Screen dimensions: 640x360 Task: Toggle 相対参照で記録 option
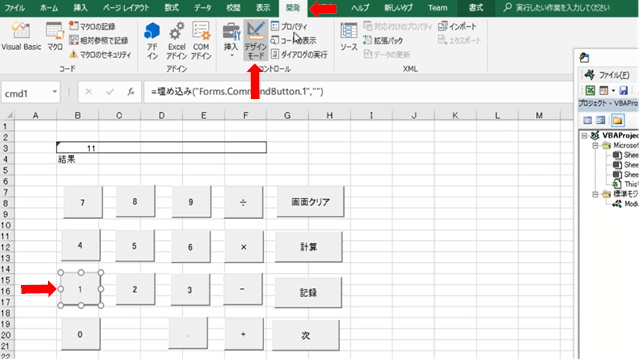(x=98, y=40)
